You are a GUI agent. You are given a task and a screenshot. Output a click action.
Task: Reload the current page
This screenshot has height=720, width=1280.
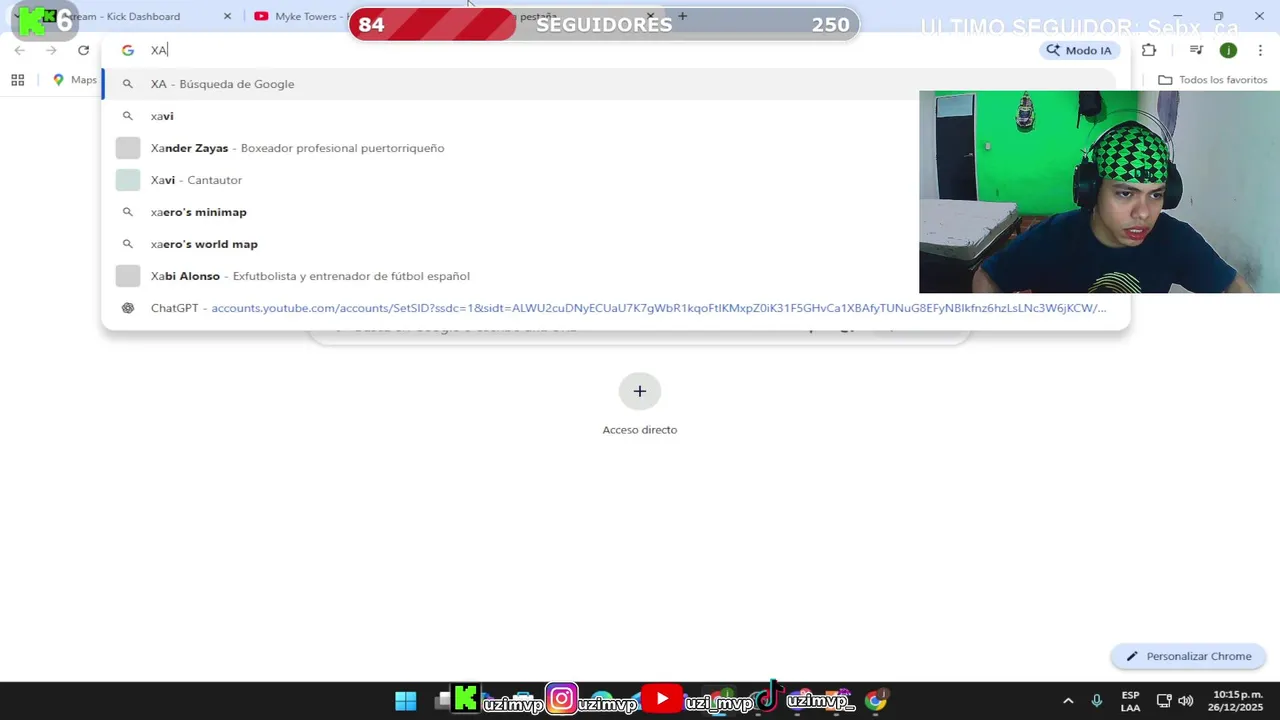pyautogui.click(x=83, y=50)
